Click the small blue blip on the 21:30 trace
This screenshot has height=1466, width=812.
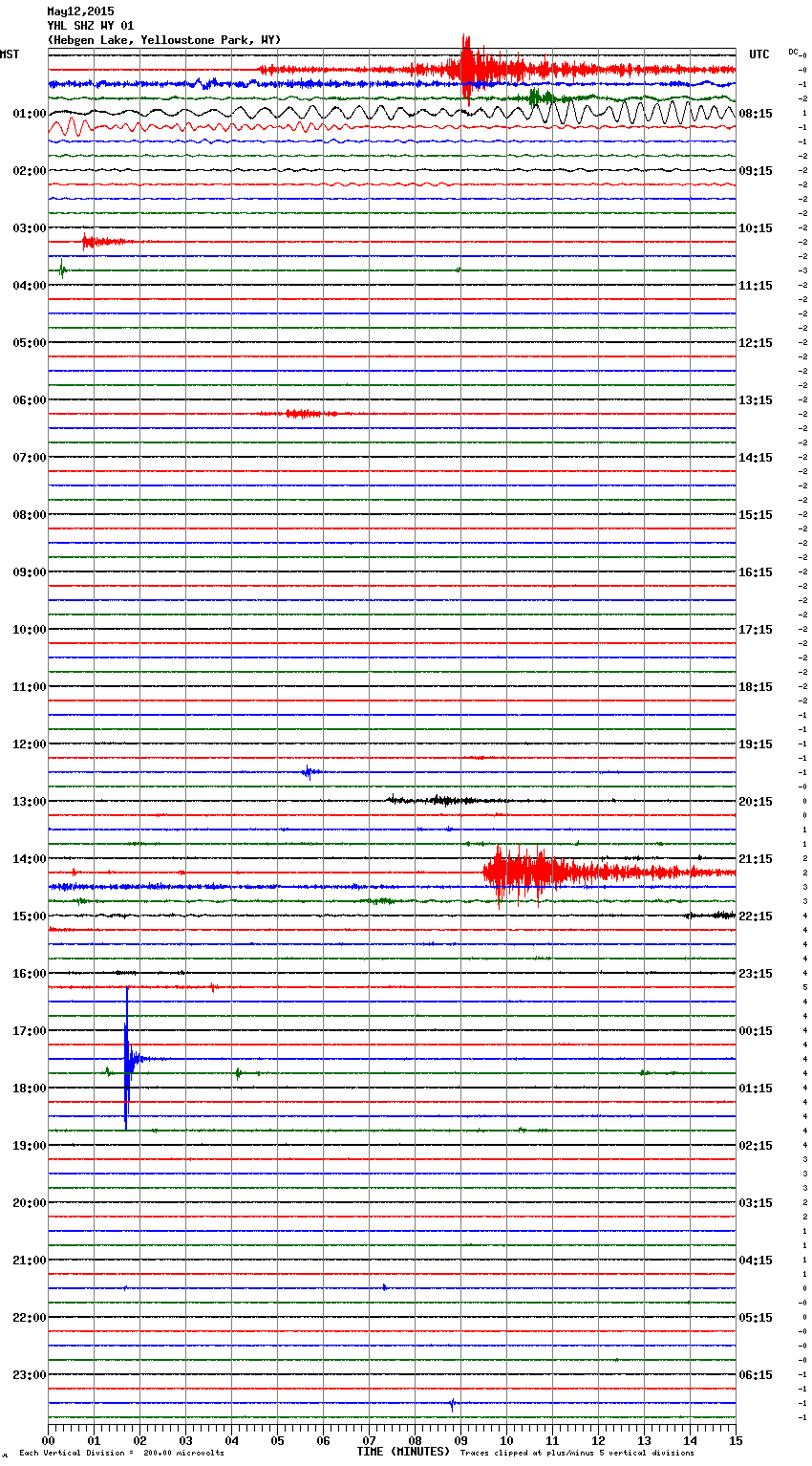click(385, 1287)
